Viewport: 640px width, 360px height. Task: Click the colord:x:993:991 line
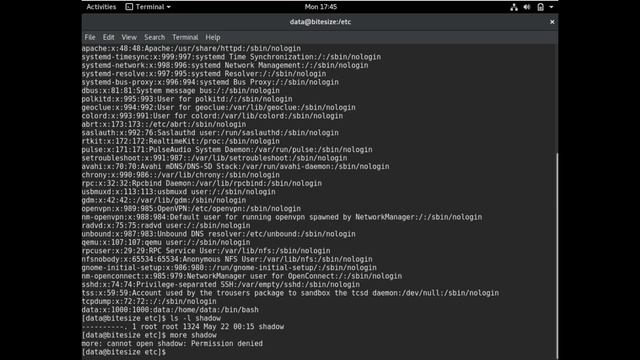click(x=212, y=116)
